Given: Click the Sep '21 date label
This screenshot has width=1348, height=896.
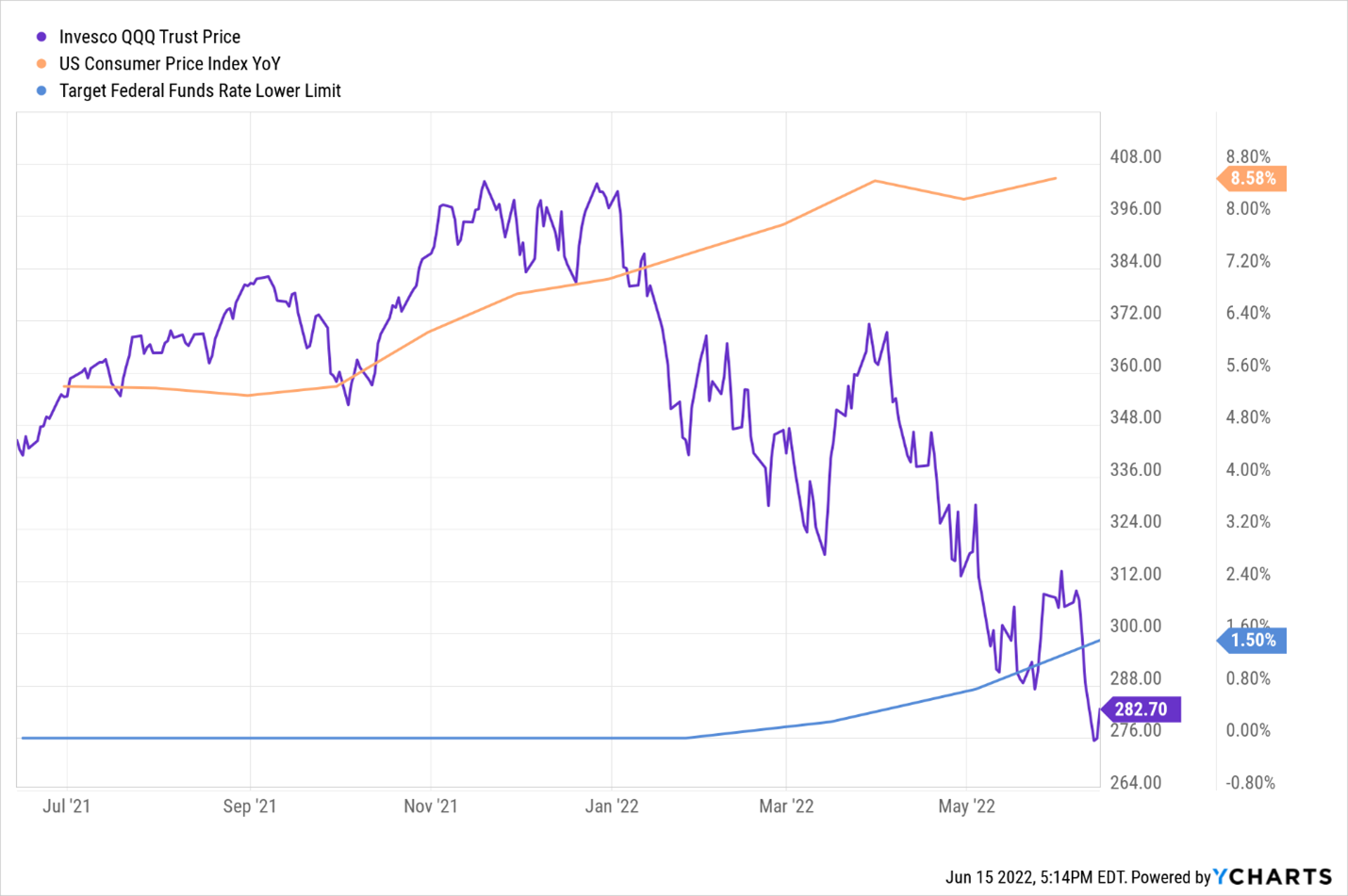Looking at the screenshot, I should coord(250,806).
